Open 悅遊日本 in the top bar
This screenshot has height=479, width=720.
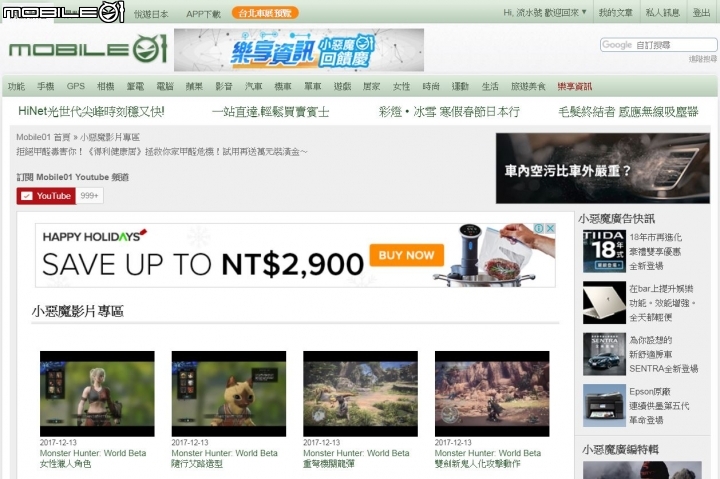click(x=151, y=14)
